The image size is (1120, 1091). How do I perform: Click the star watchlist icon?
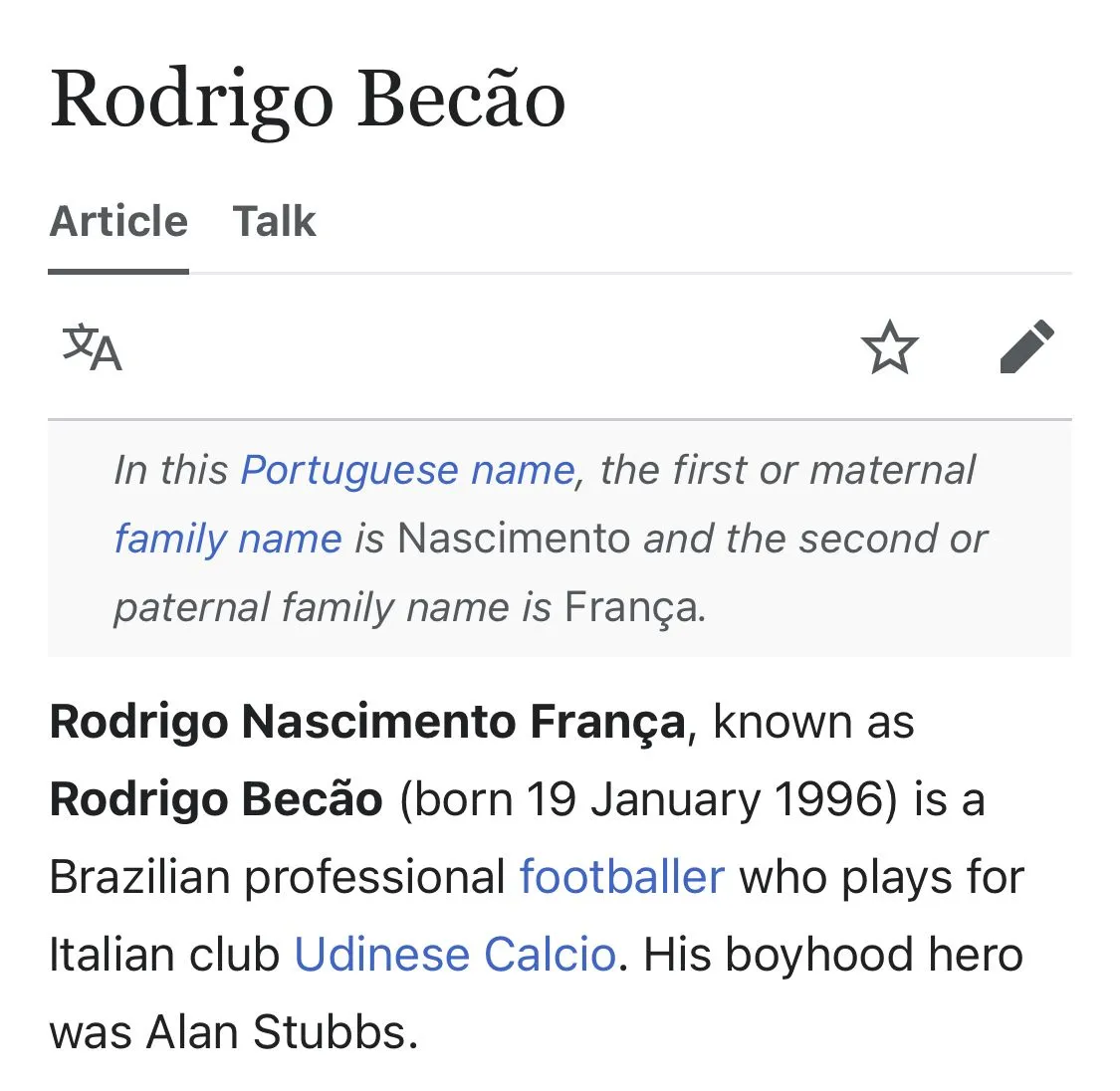889,347
